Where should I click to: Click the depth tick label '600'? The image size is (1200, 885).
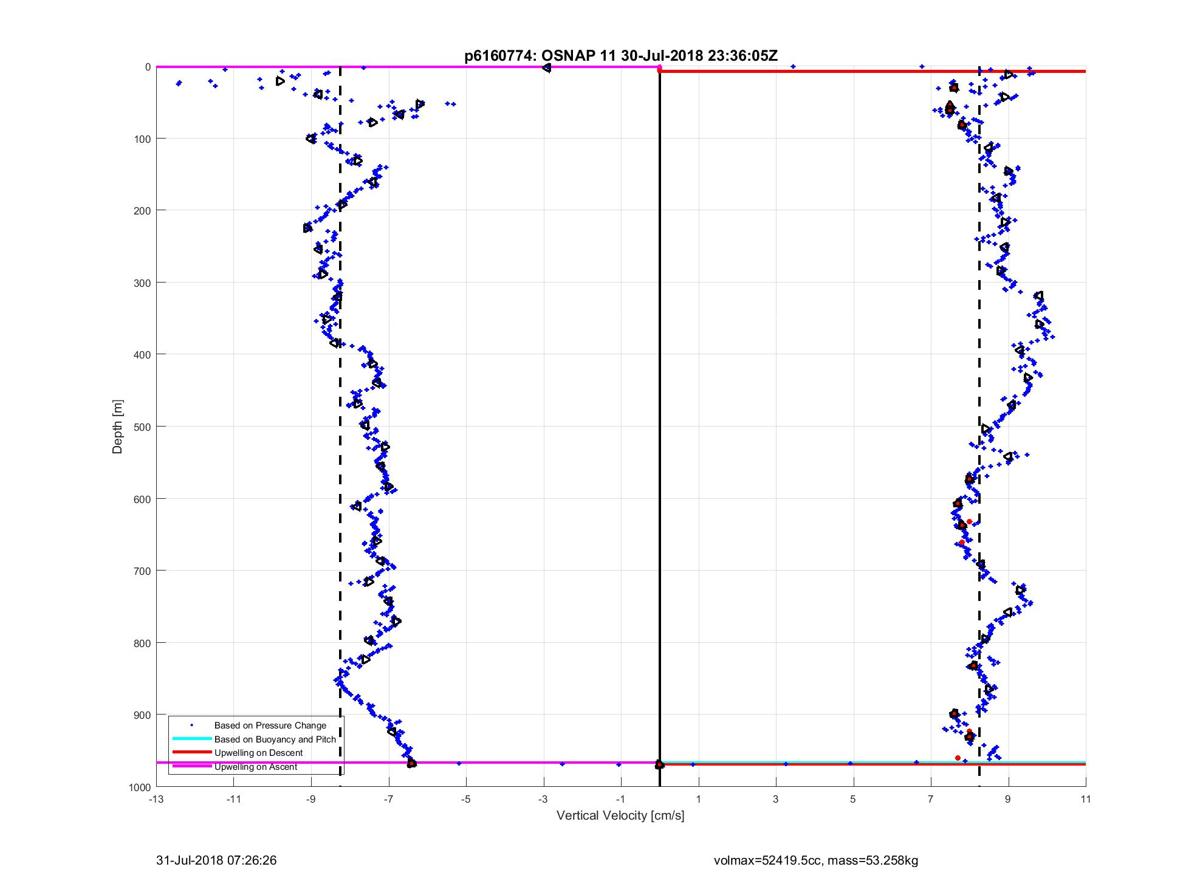(x=142, y=499)
